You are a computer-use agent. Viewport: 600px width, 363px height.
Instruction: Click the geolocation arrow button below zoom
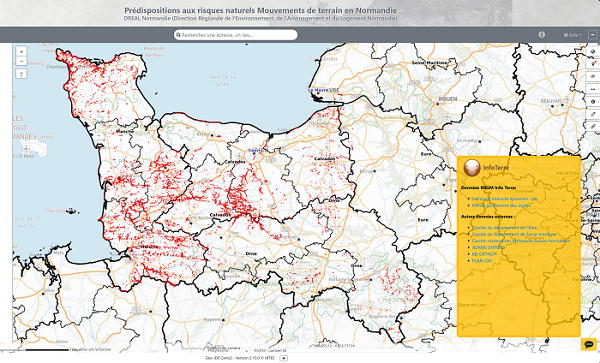21,73
